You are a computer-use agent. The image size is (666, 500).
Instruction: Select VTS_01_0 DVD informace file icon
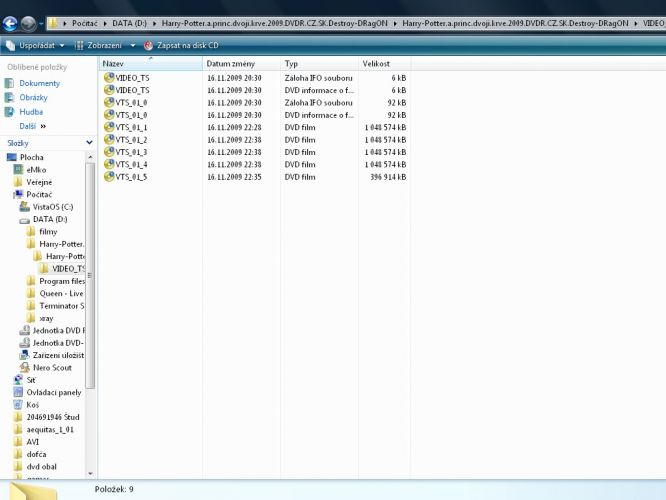click(109, 115)
